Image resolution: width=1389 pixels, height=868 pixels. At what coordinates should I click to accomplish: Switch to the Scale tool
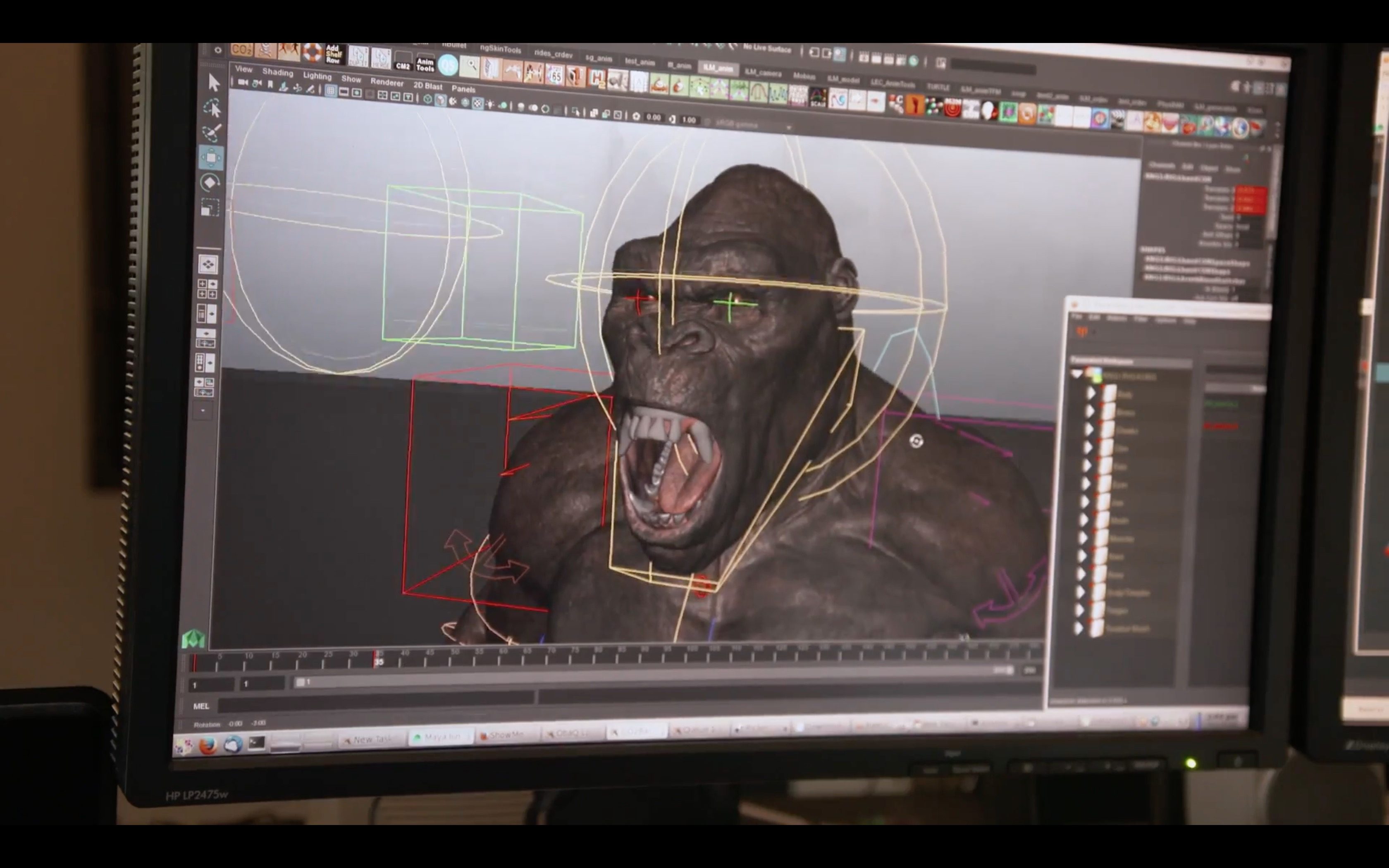click(210, 207)
